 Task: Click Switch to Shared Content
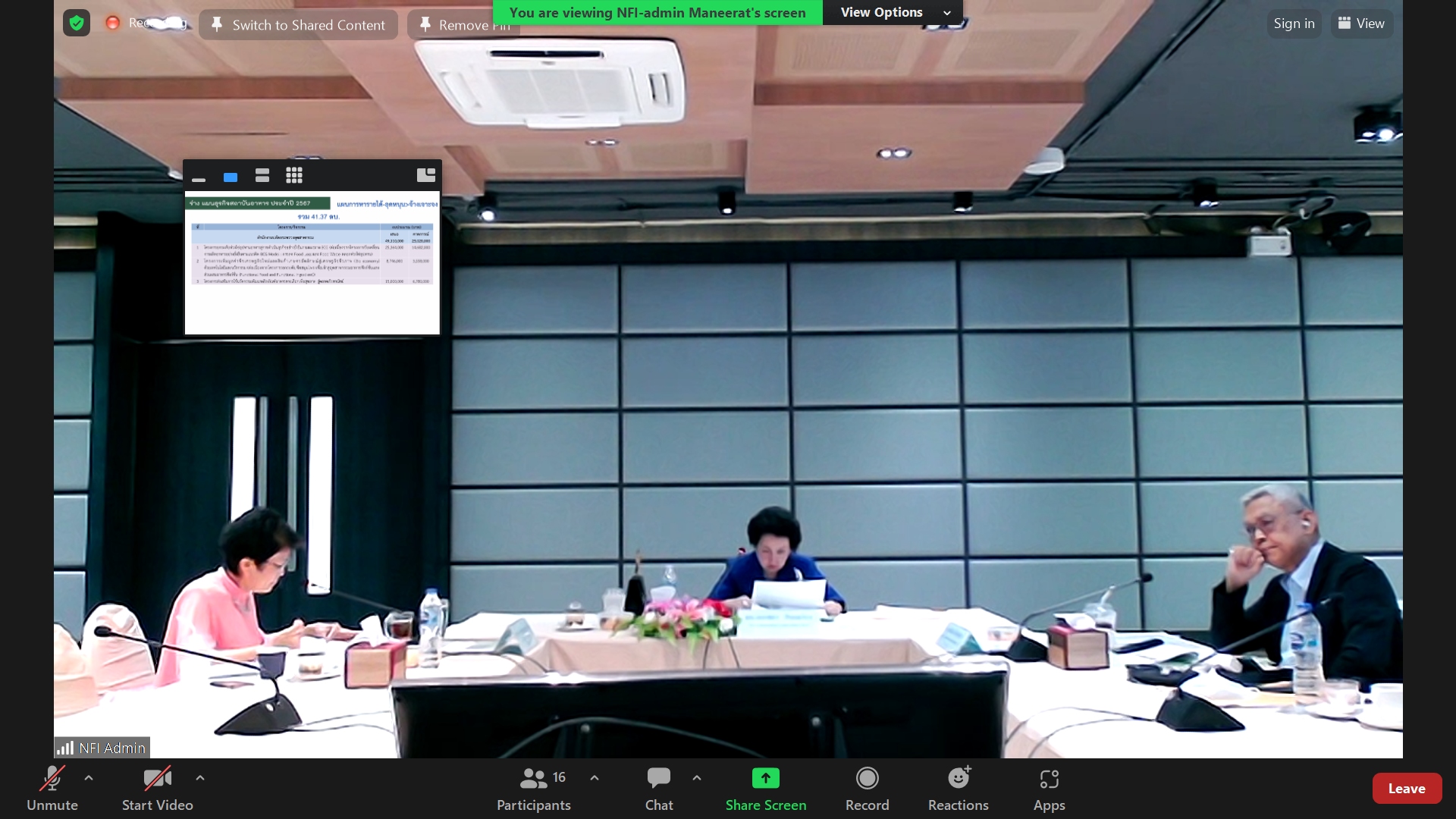click(298, 25)
